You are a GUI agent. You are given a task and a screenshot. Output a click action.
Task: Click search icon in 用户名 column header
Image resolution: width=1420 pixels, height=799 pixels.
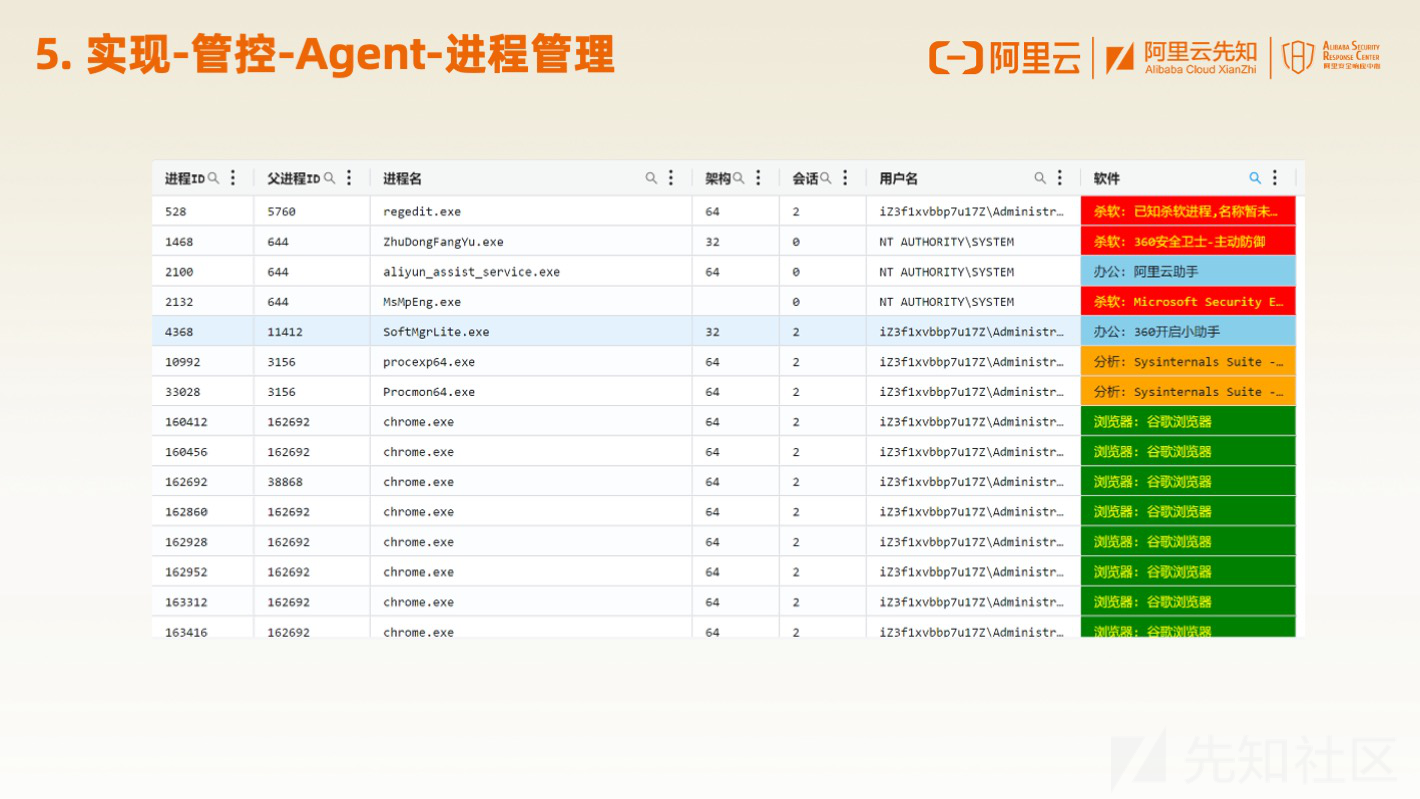pos(1040,178)
